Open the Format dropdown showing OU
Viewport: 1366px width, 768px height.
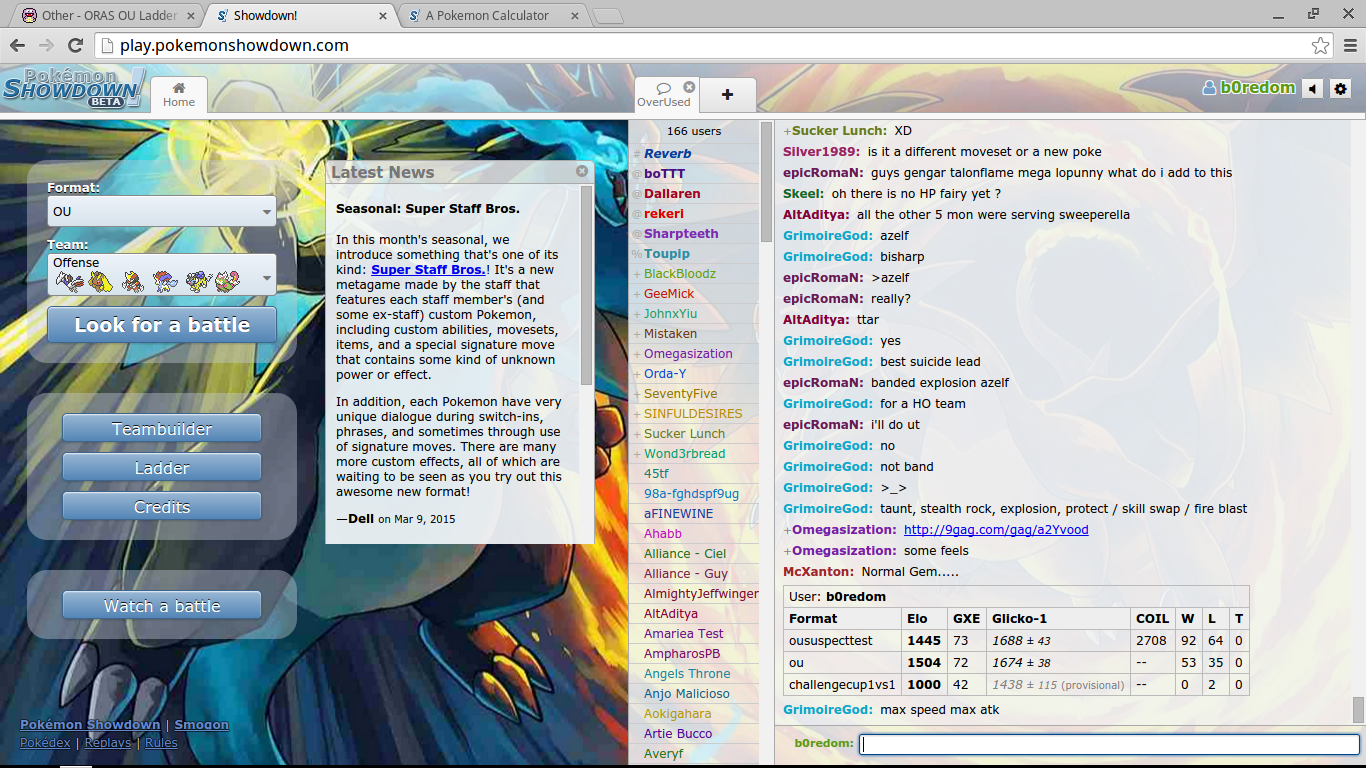(162, 211)
